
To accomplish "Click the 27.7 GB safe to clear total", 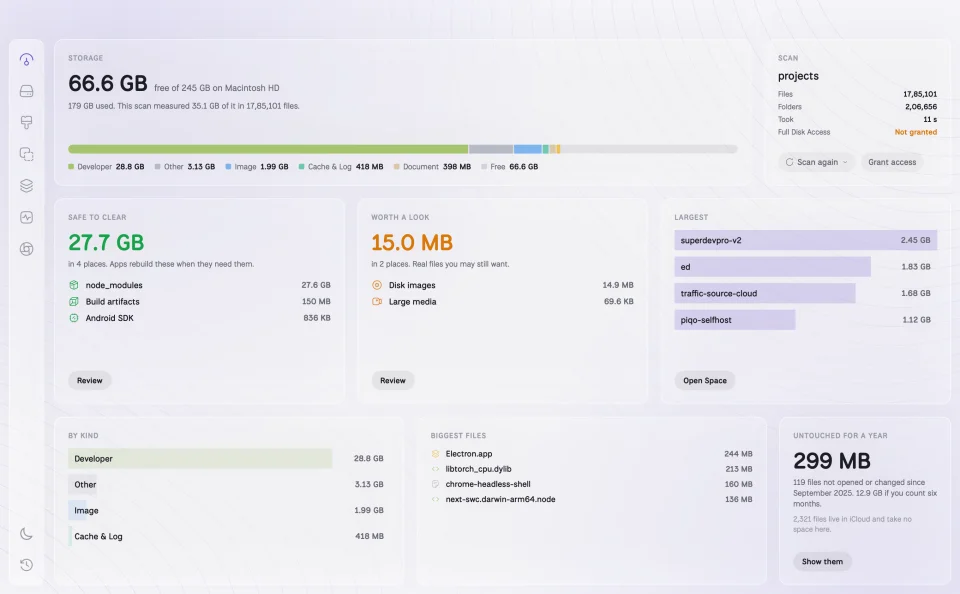I will click(106, 242).
